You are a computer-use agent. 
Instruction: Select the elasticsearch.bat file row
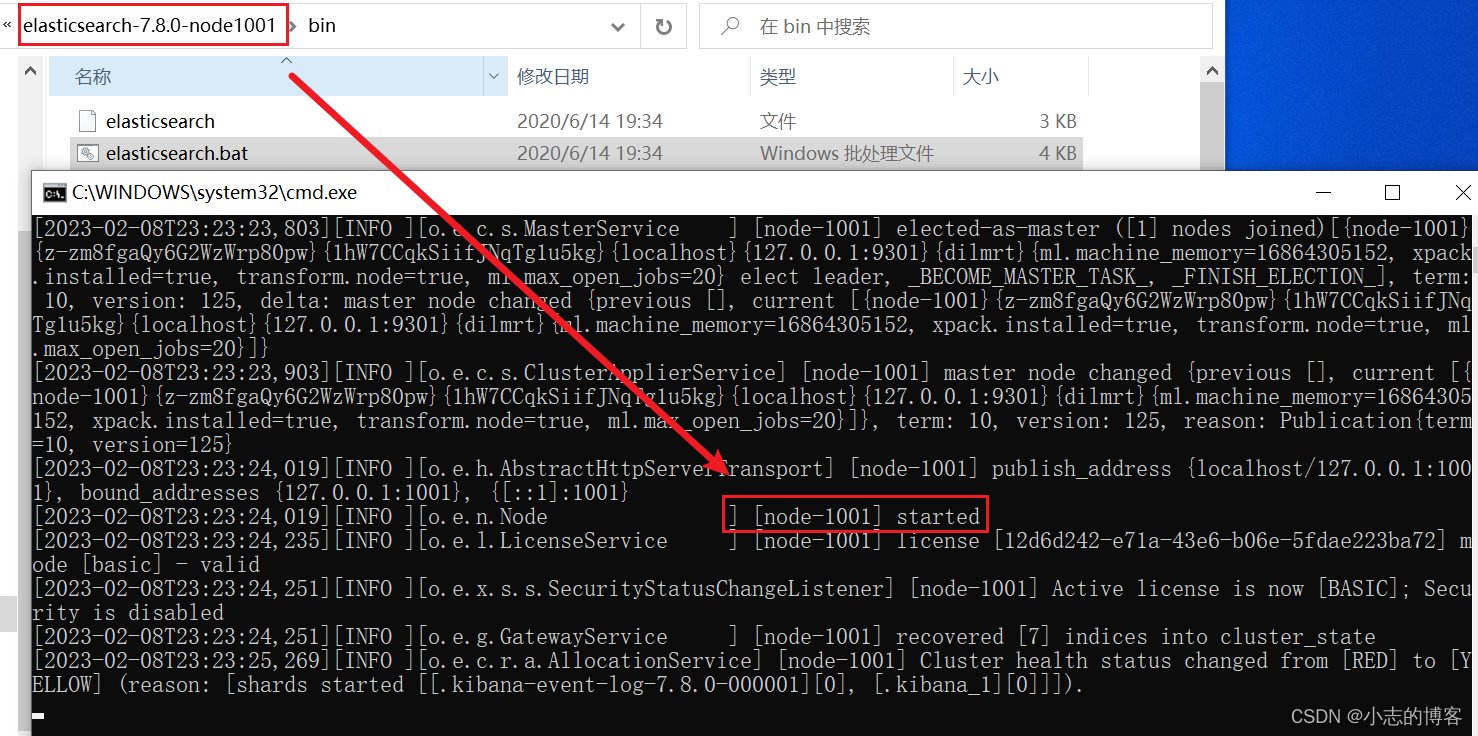[578, 153]
